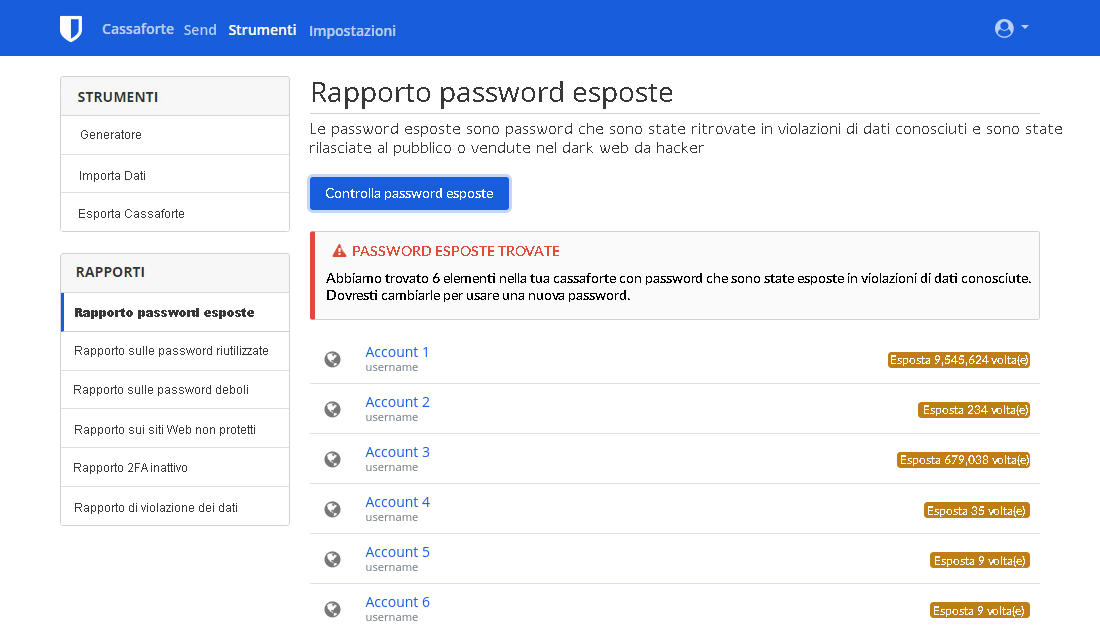Click the globe icon beside Account 5

333,558
